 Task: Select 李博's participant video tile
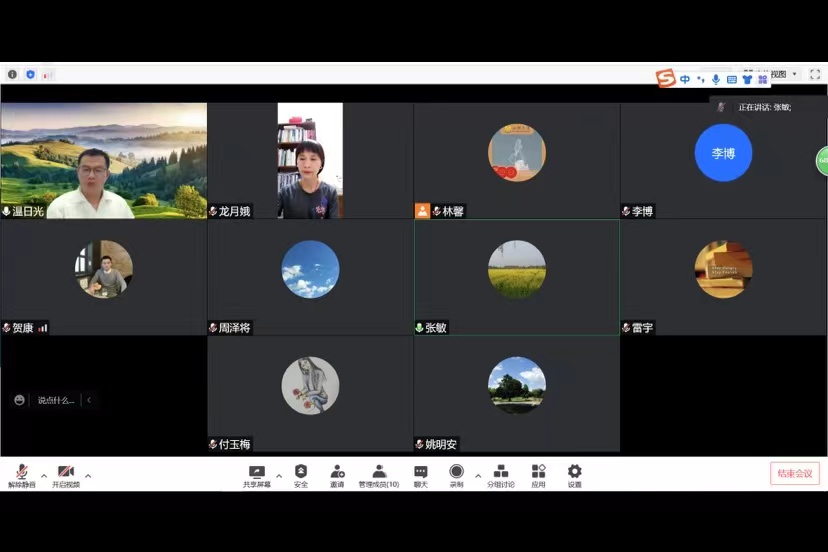[x=723, y=160]
